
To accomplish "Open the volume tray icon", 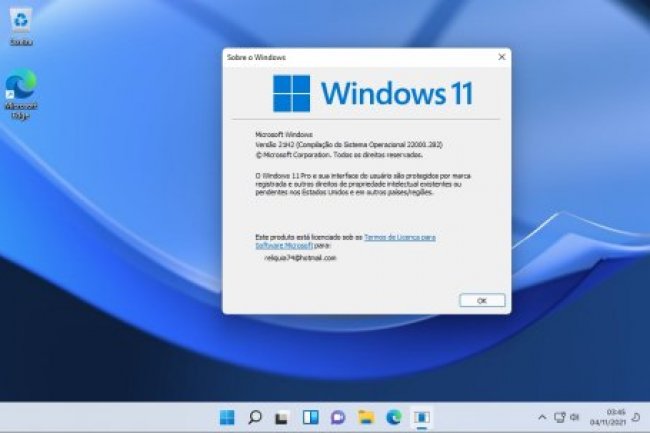I will click(574, 417).
